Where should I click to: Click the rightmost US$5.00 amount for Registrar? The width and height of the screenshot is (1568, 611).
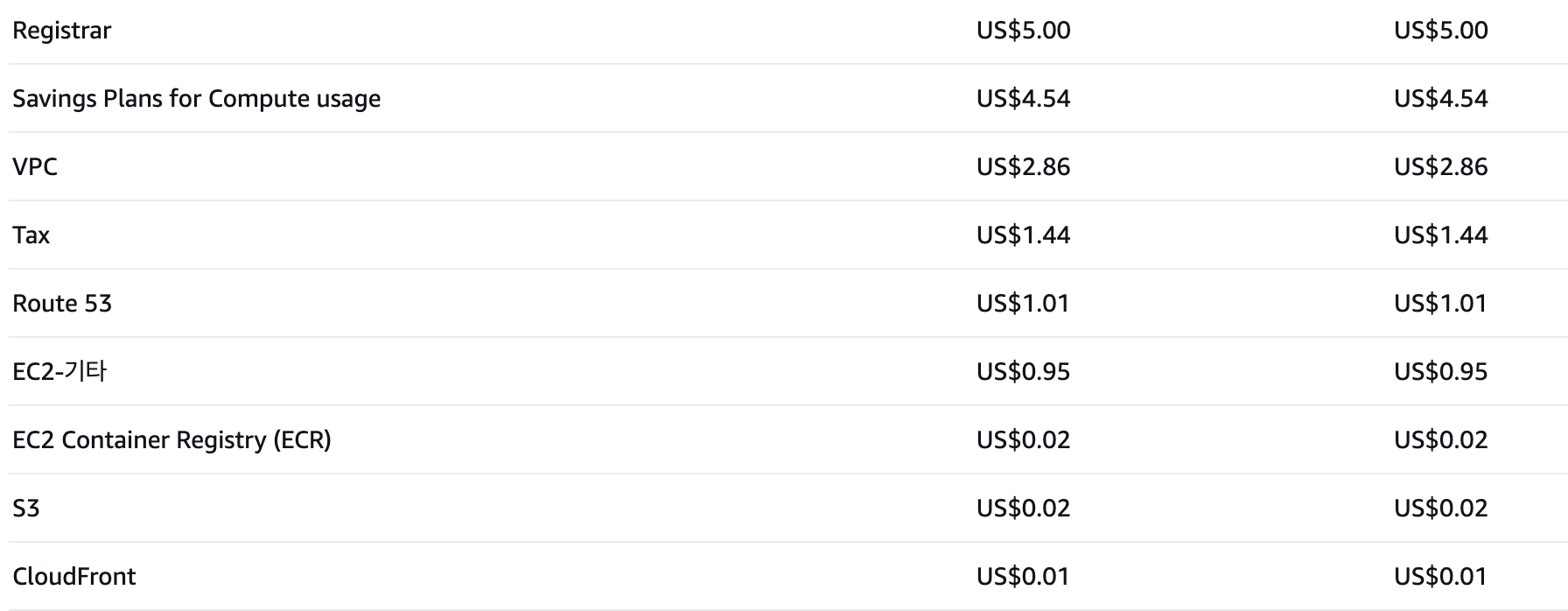point(1440,31)
